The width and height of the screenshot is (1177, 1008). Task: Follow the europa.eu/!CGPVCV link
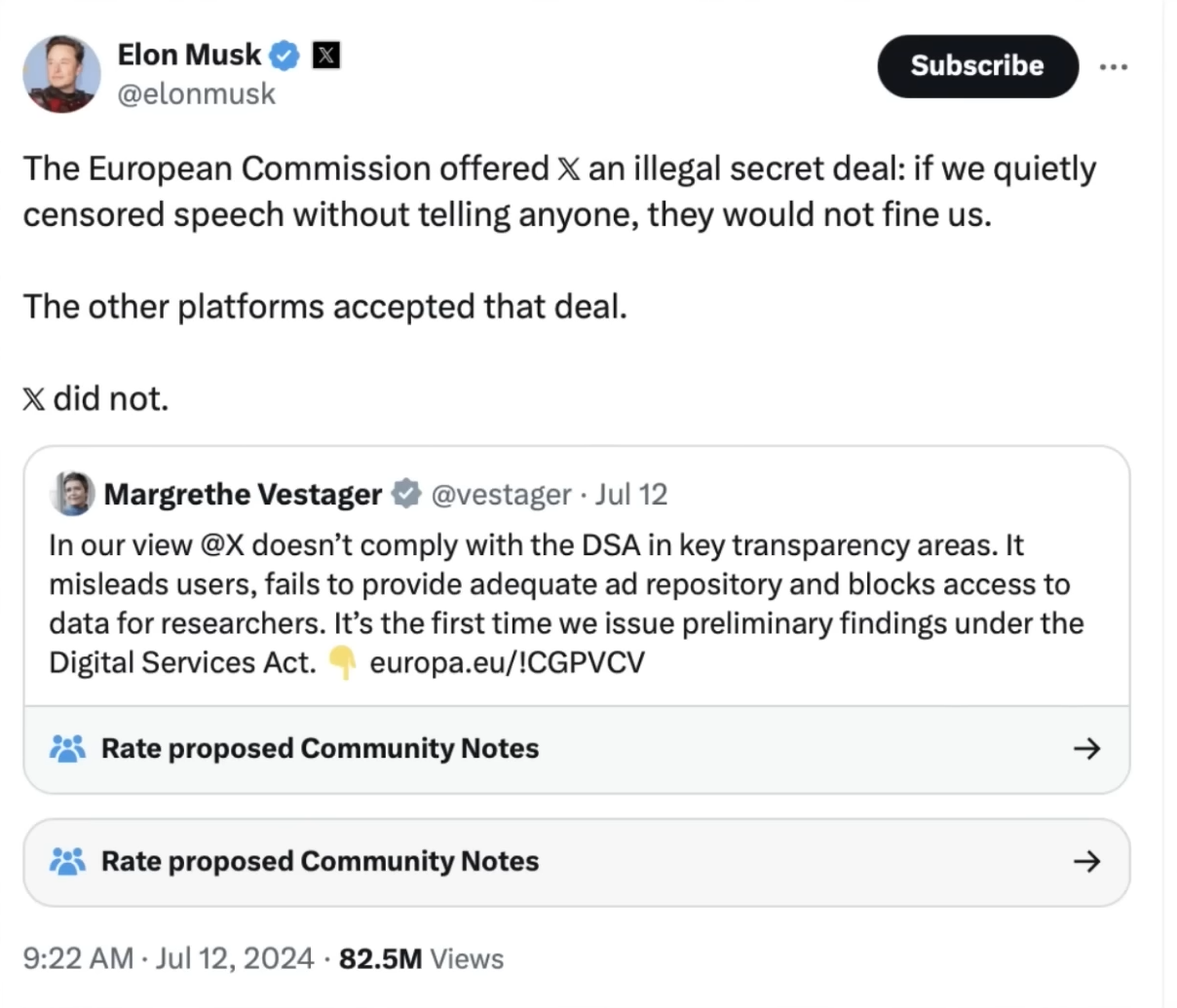tap(507, 663)
